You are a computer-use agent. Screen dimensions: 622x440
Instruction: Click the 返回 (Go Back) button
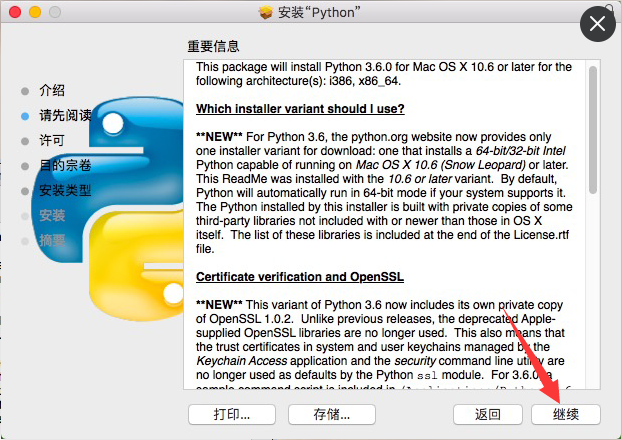[488, 414]
